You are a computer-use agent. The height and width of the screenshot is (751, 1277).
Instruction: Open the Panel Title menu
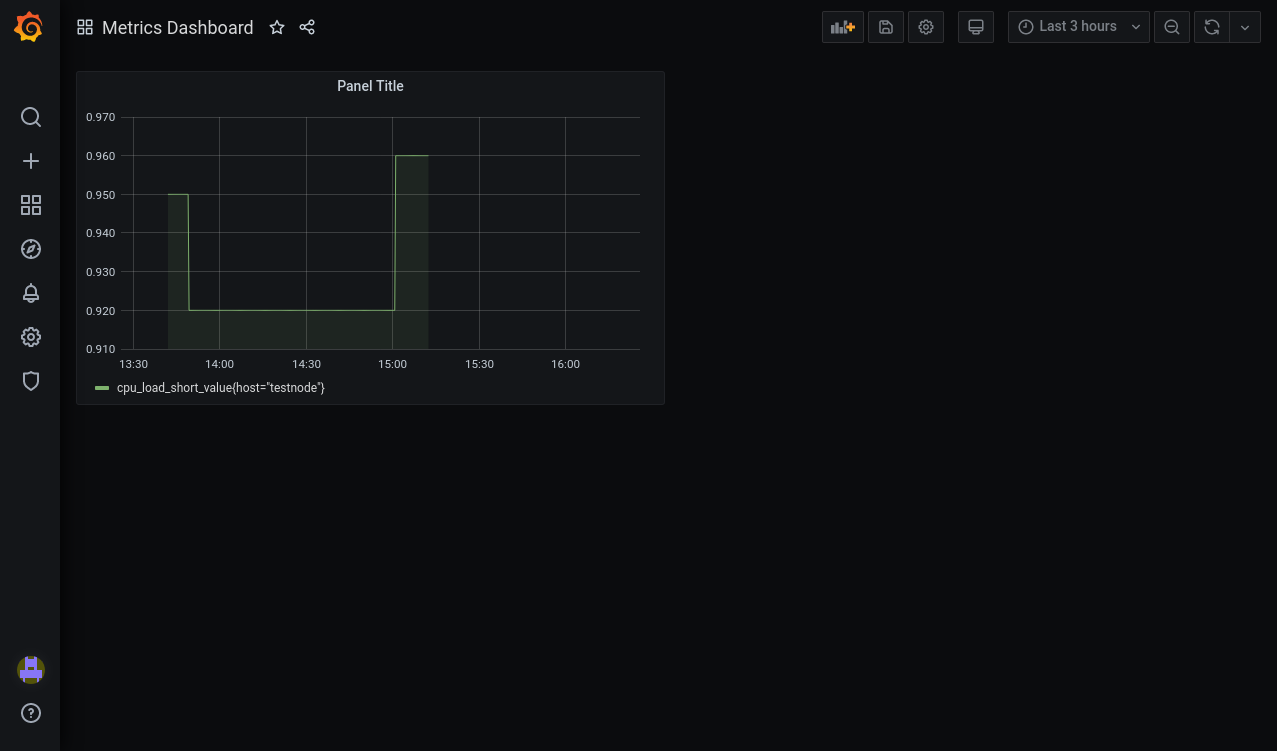click(x=370, y=86)
